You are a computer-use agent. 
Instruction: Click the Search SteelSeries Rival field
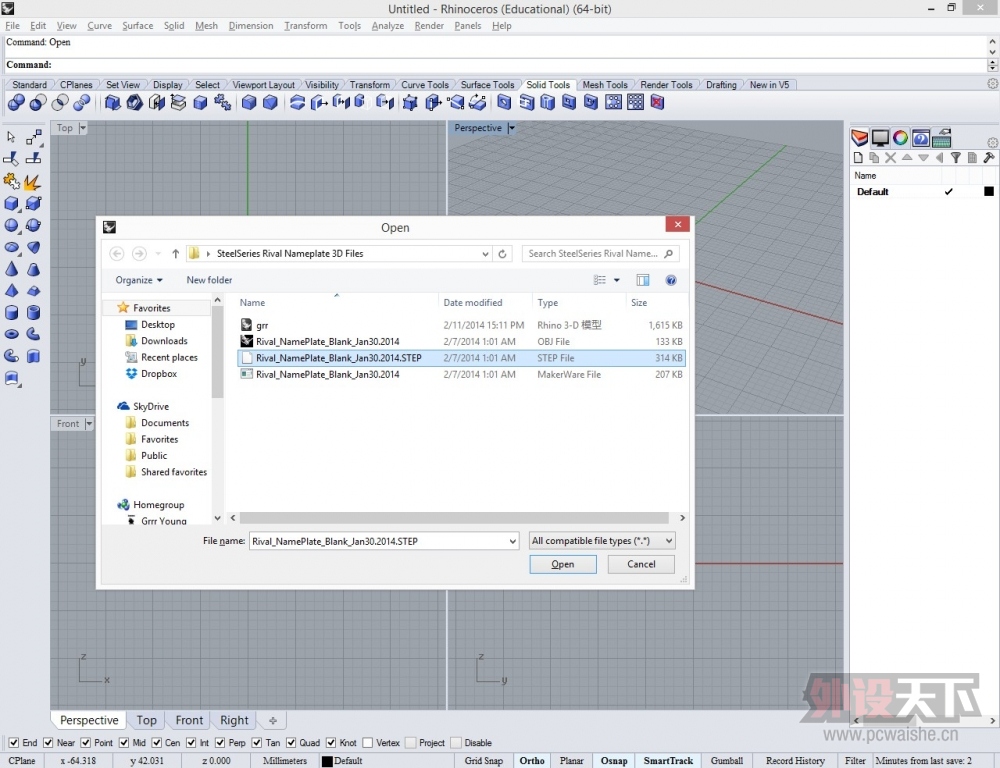[600, 254]
